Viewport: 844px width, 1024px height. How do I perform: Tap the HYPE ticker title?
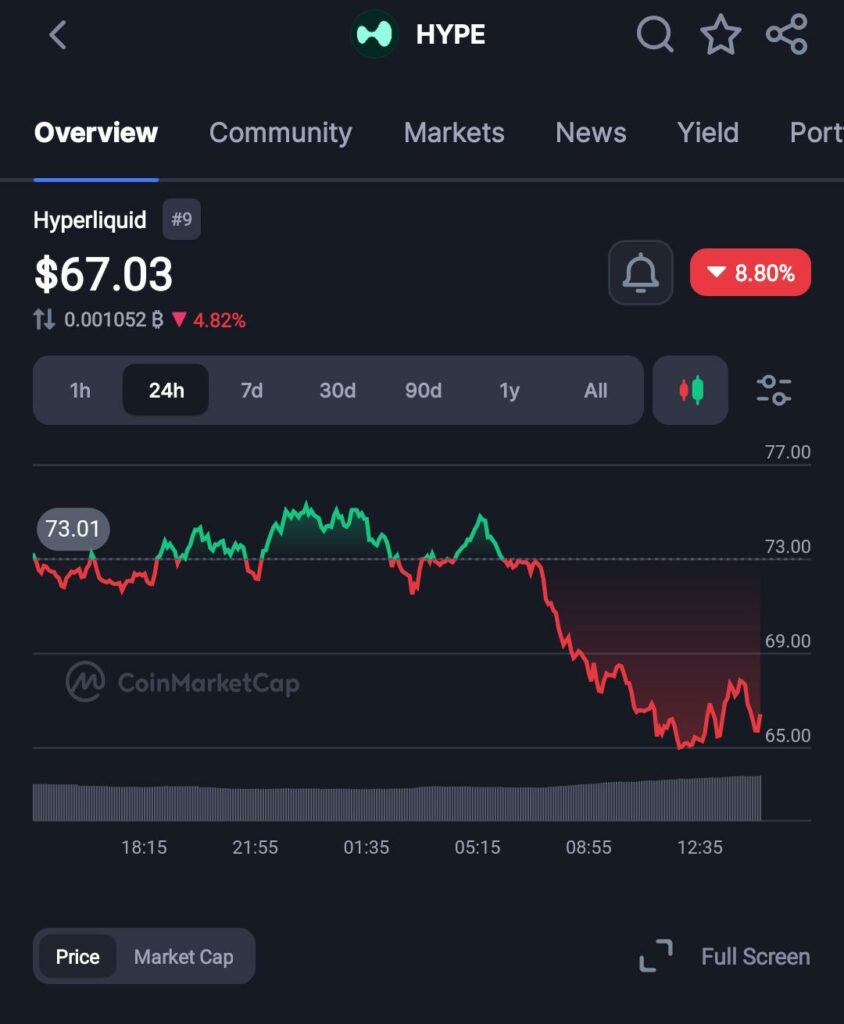click(x=450, y=35)
